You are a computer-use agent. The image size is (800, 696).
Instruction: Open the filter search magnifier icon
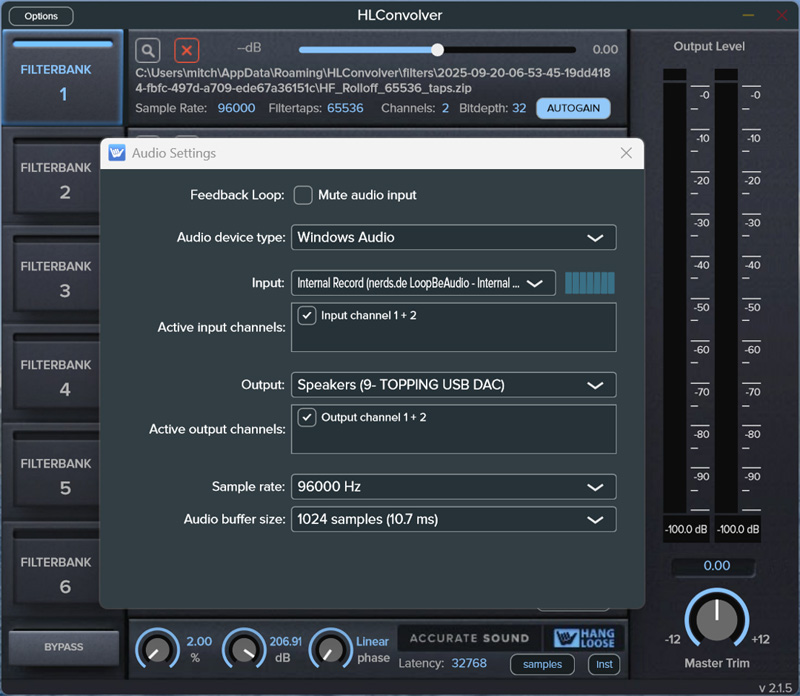pyautogui.click(x=147, y=49)
